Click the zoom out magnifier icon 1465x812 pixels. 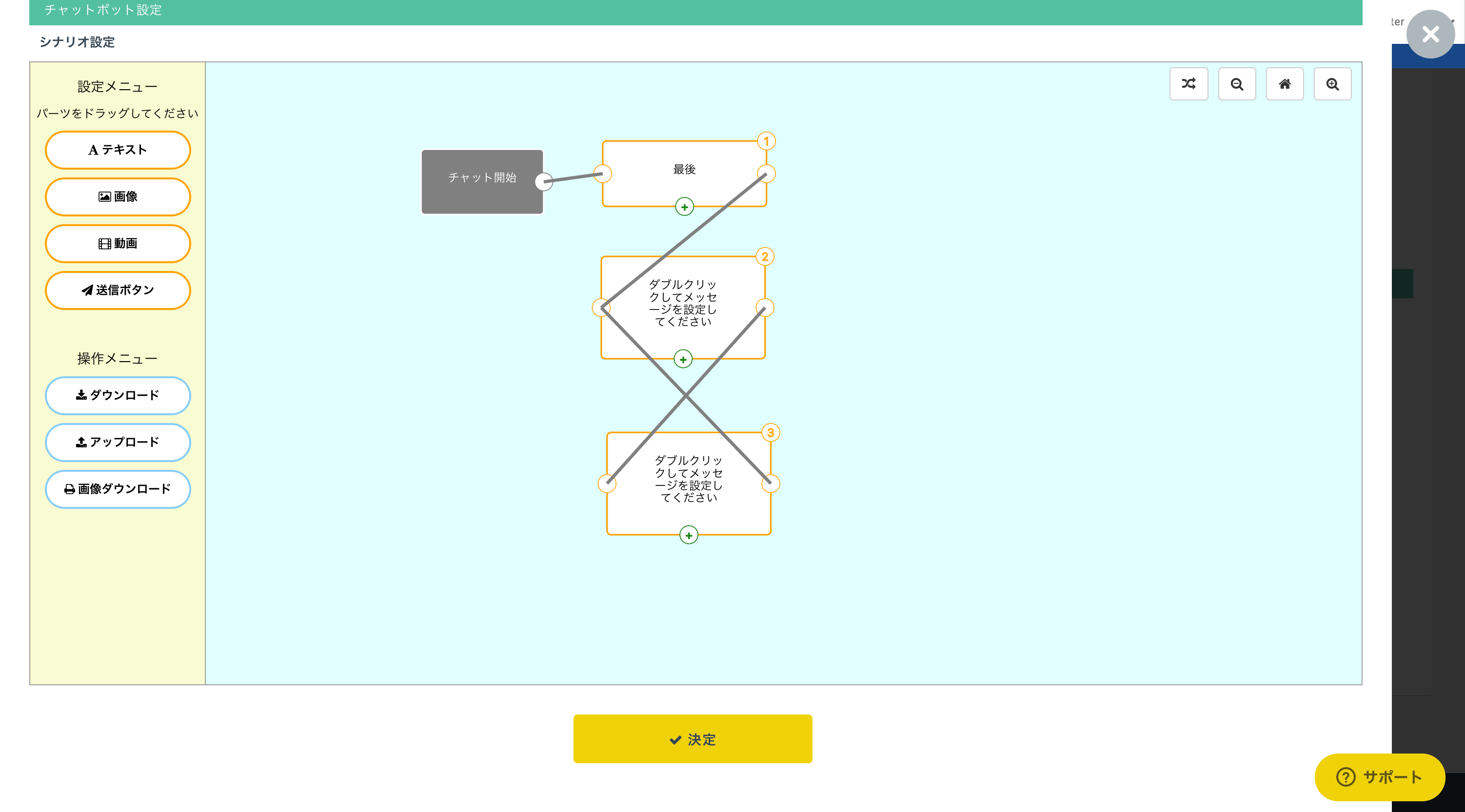point(1236,84)
